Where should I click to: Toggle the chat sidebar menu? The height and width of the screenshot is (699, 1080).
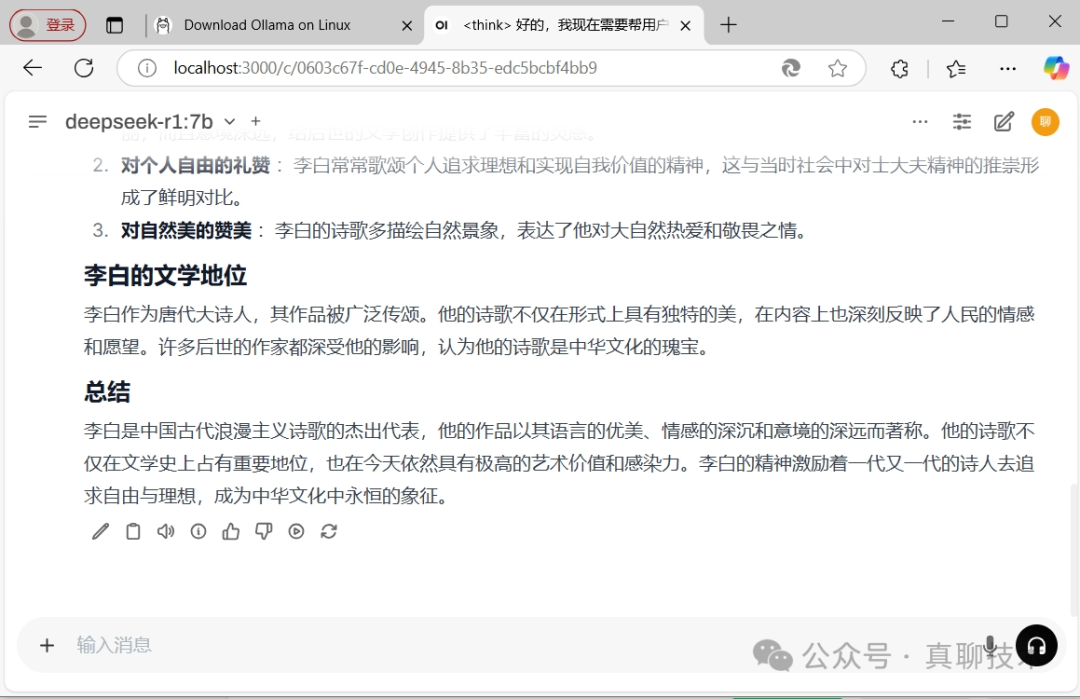tap(38, 122)
